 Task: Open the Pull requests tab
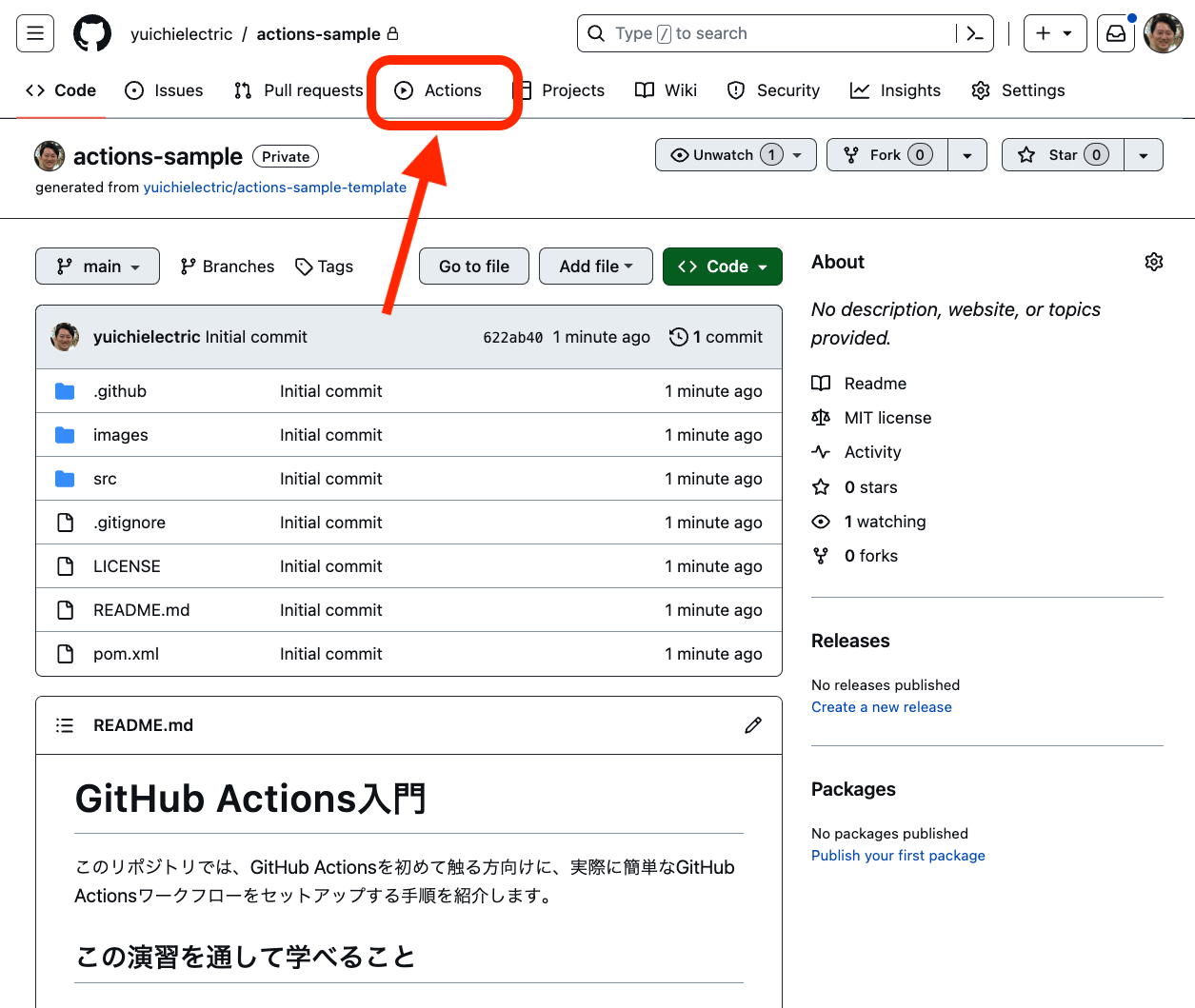tap(298, 90)
